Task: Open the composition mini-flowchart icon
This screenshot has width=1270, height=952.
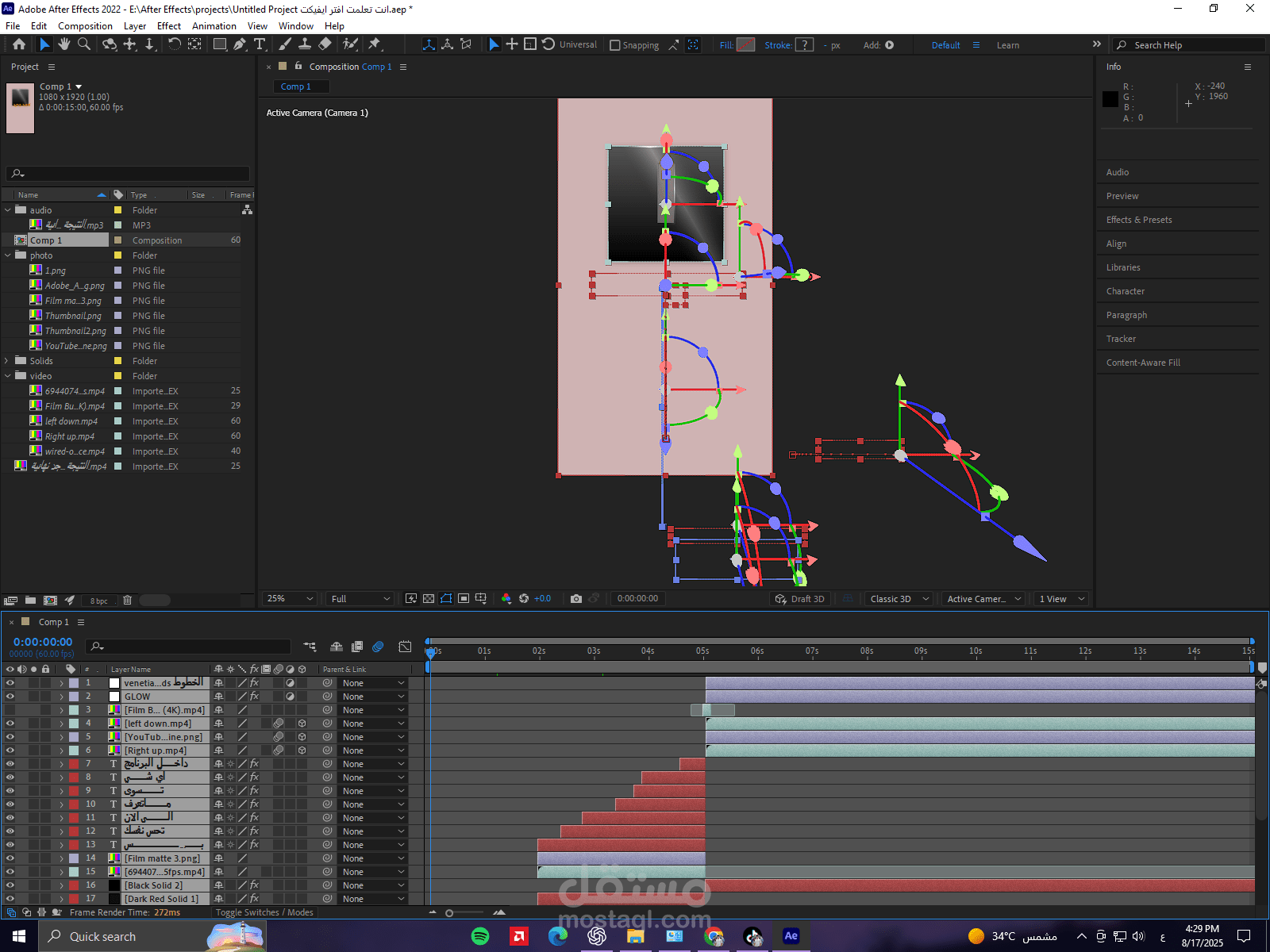Action: point(310,647)
